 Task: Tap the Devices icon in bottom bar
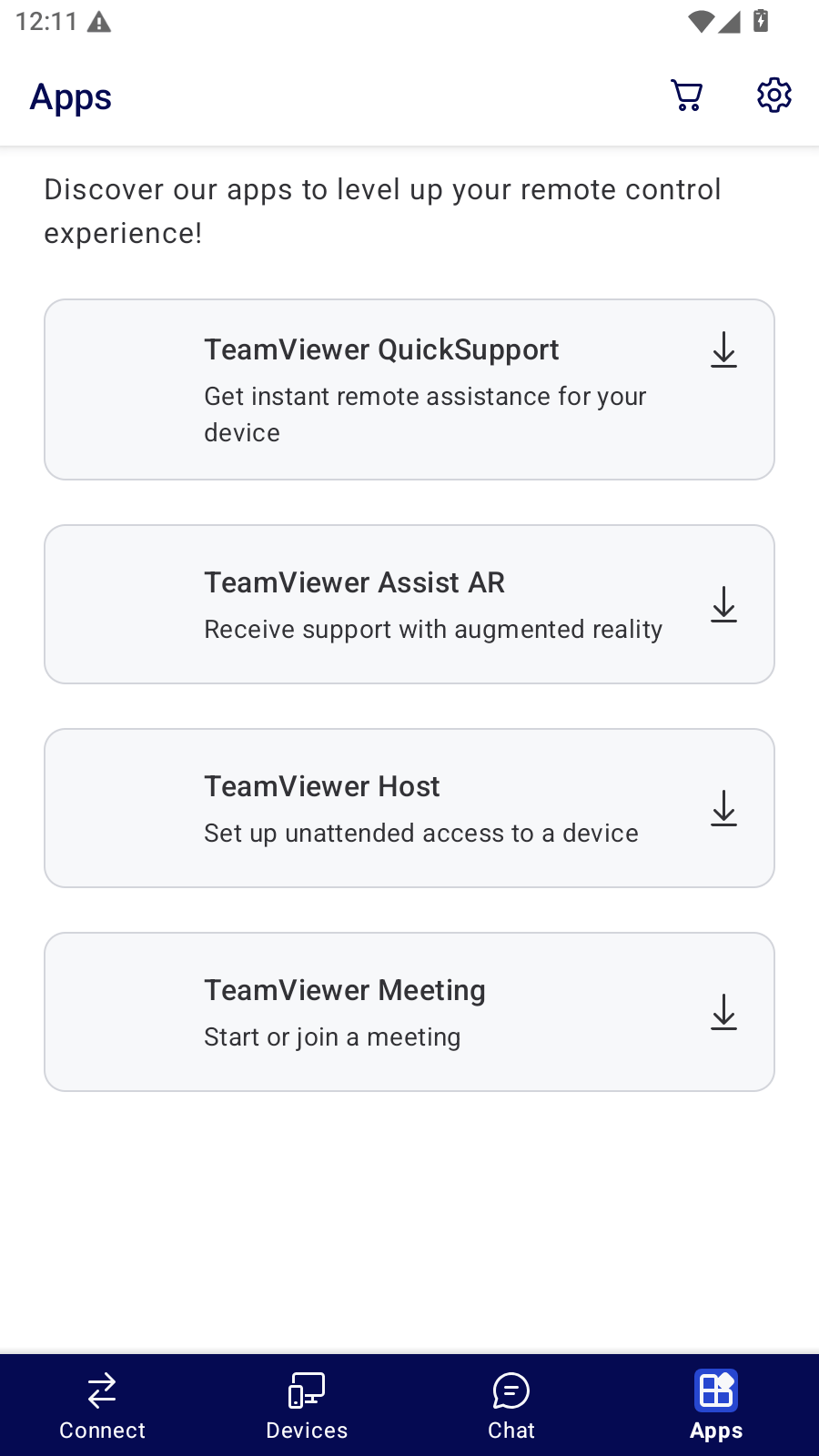[x=307, y=1390]
